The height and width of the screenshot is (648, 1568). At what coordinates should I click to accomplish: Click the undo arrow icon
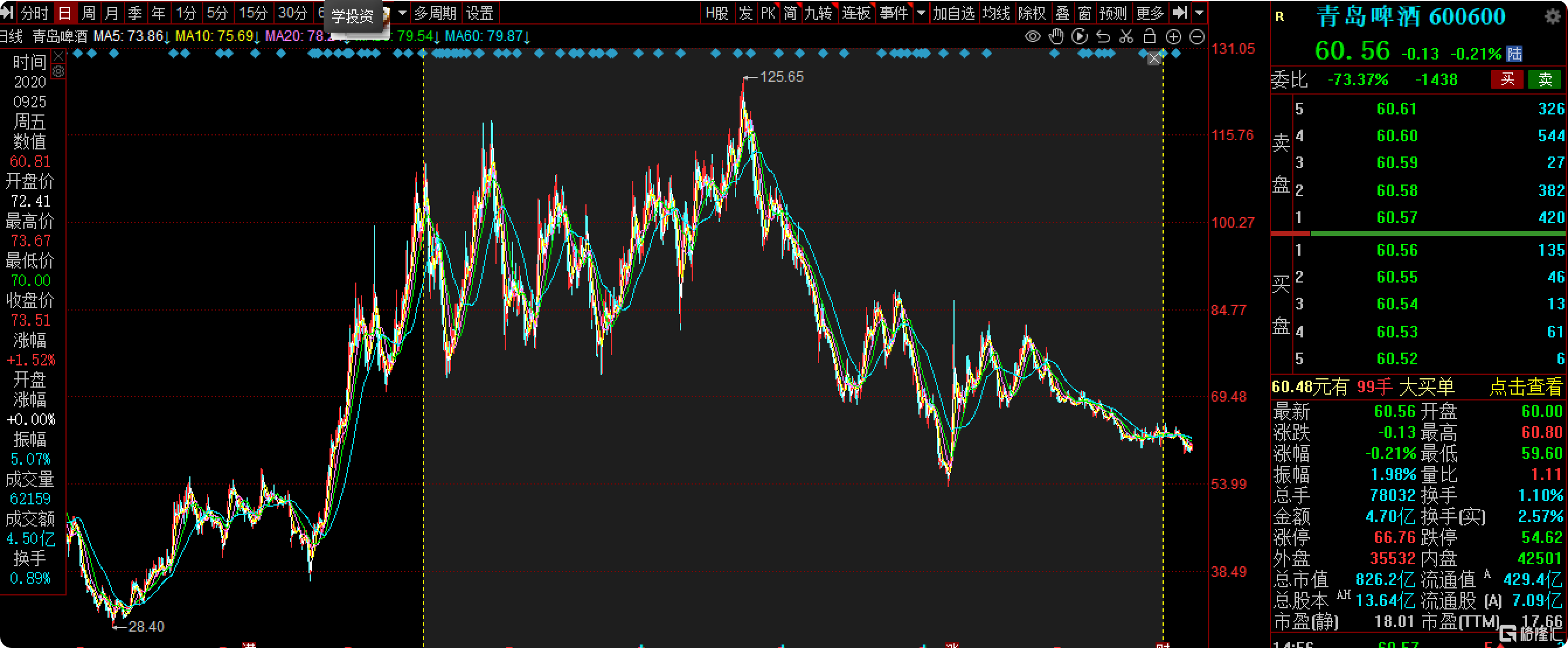click(1103, 37)
